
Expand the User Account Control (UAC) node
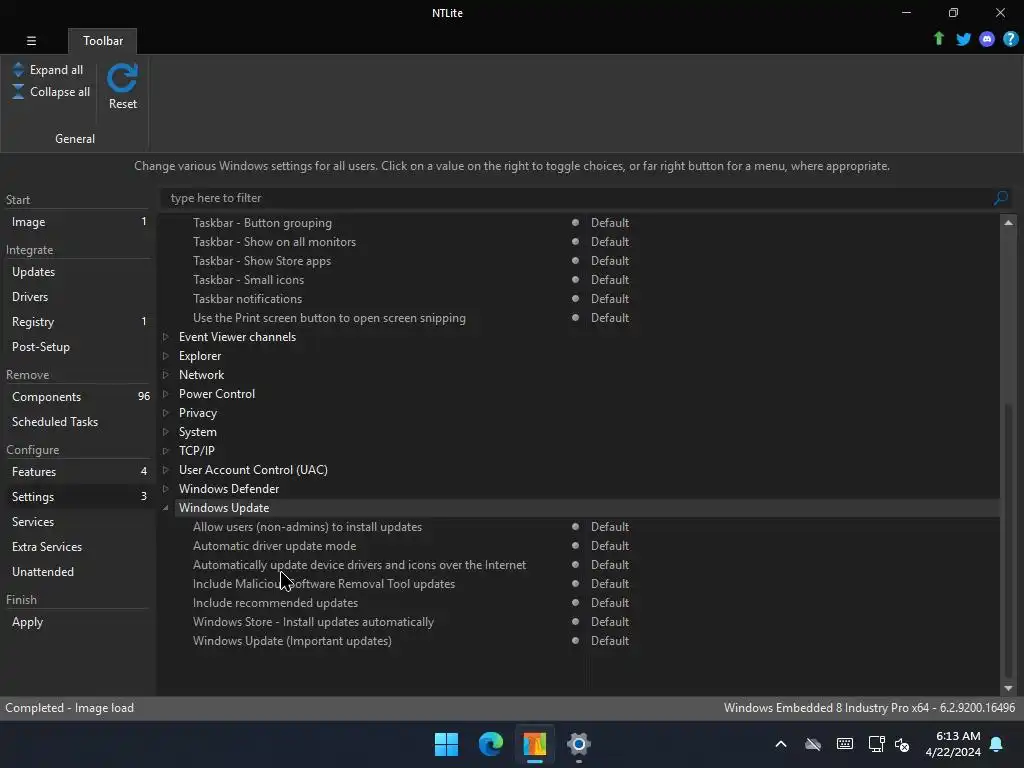point(166,470)
